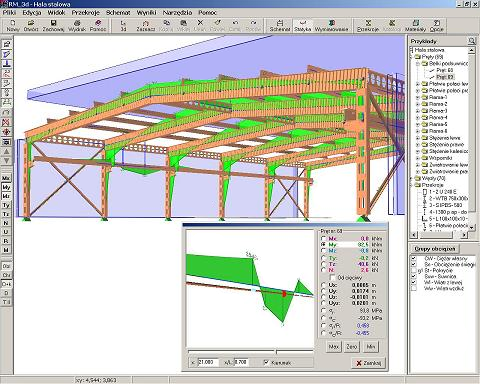Image resolution: width=480 pixels, height=384 pixels.
Task: Click the position slider under the moment diagram
Action: (x=251, y=351)
